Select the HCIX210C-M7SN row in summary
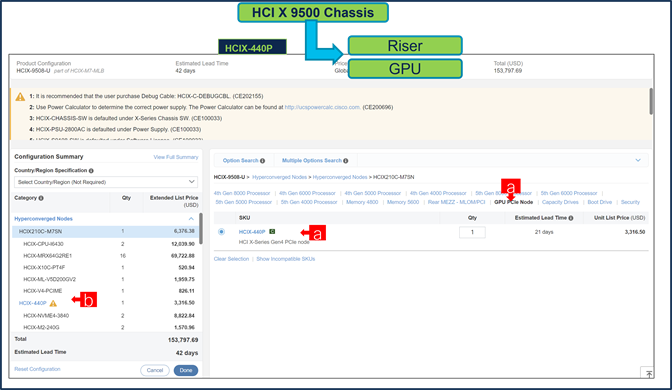 pos(105,231)
